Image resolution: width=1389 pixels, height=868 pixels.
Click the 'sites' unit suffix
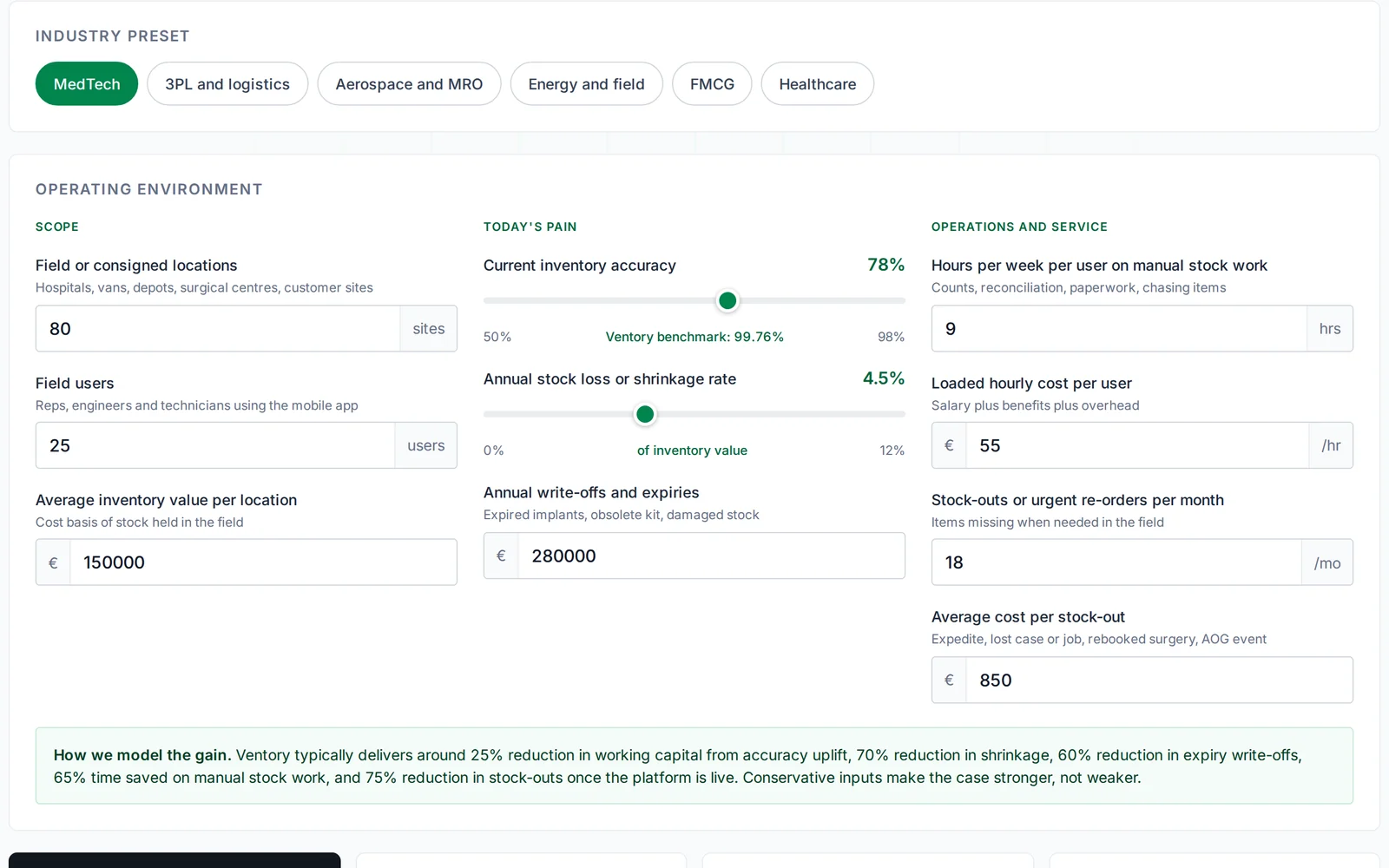coord(429,329)
